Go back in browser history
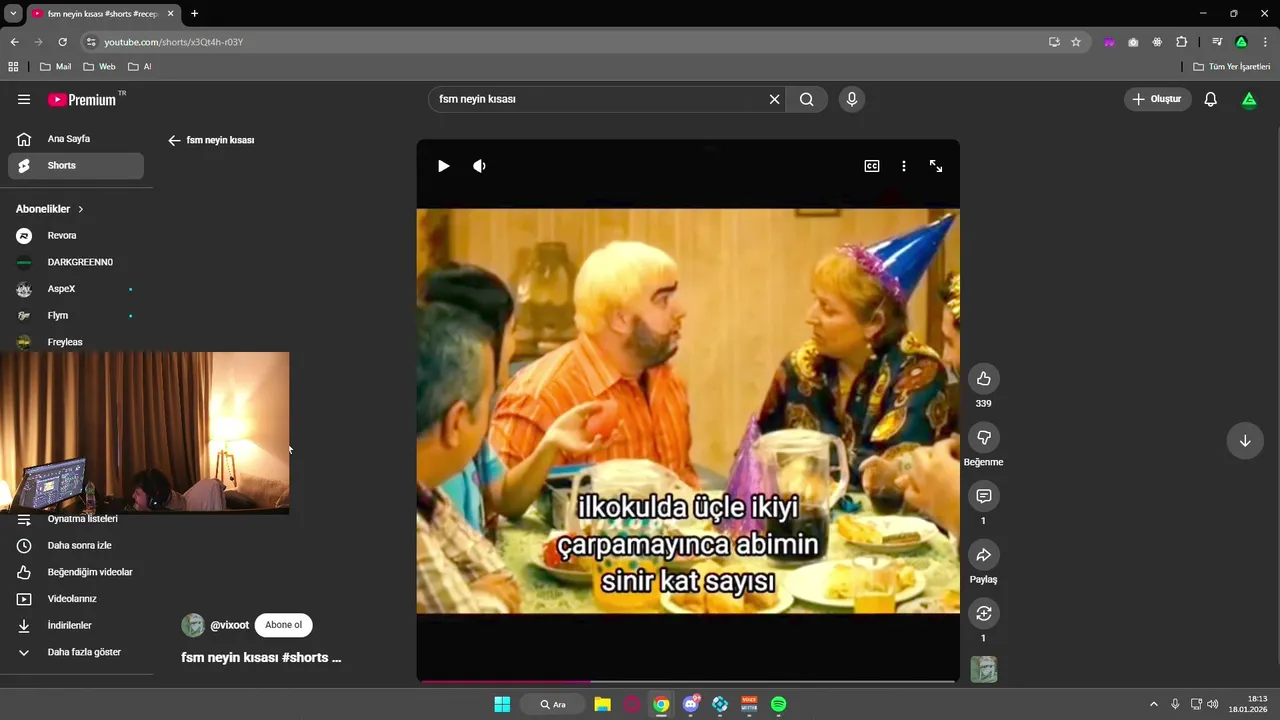 pos(14,42)
